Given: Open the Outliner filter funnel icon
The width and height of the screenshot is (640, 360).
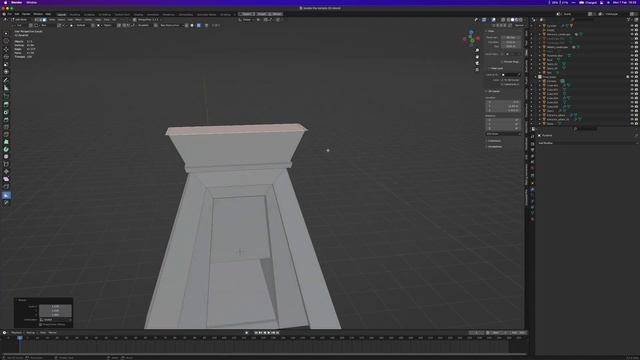Looking at the screenshot, I should coord(629,20).
